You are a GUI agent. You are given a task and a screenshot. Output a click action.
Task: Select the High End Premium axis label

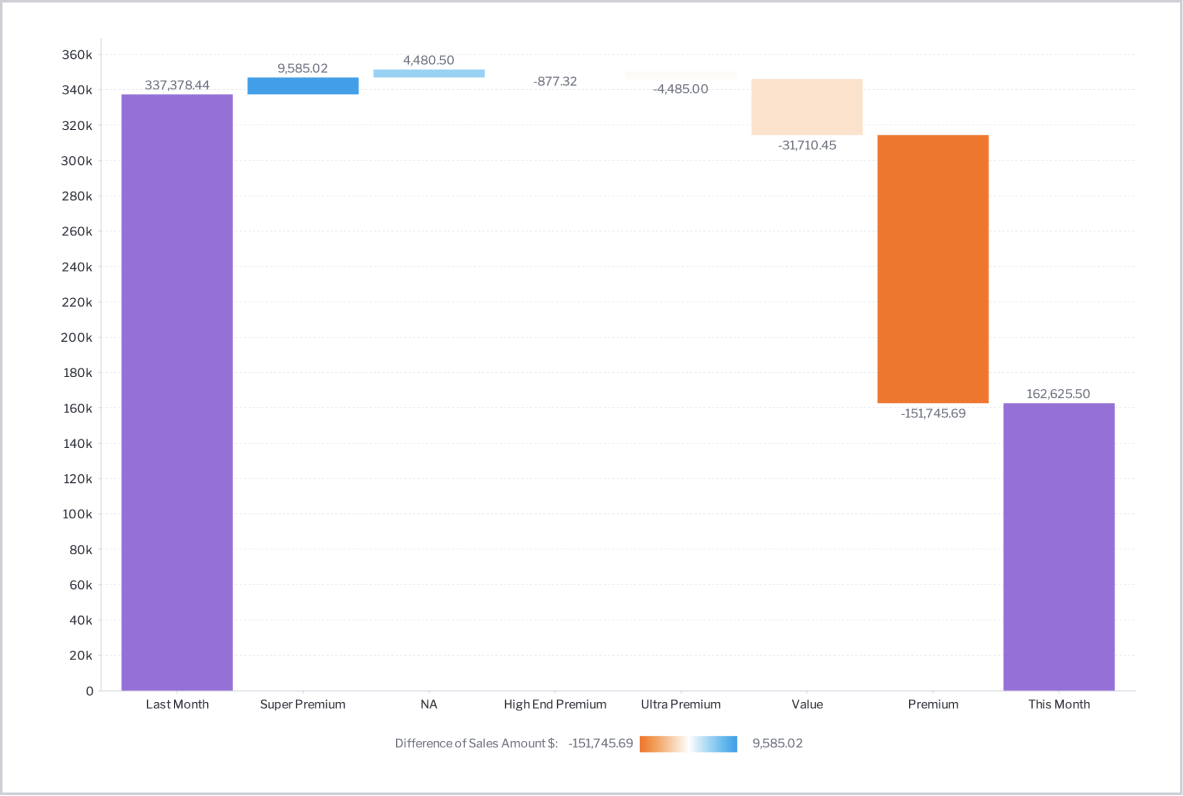555,704
